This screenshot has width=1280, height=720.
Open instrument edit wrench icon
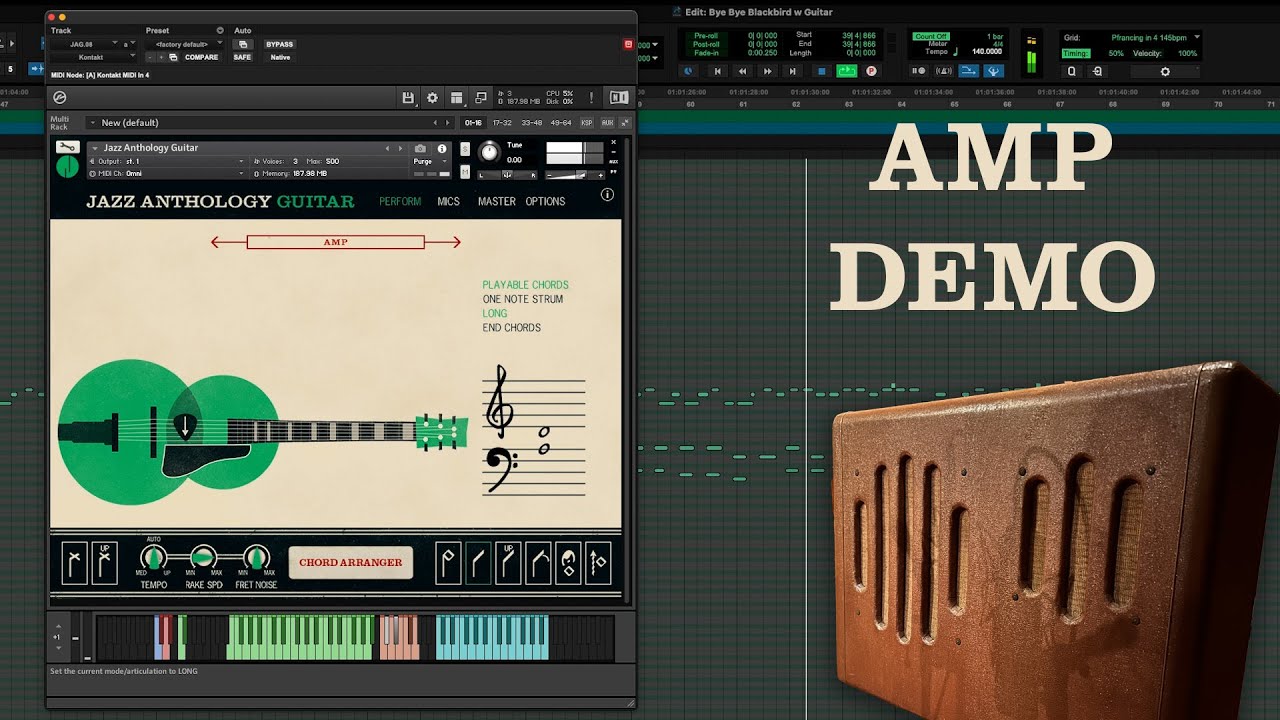[67, 147]
